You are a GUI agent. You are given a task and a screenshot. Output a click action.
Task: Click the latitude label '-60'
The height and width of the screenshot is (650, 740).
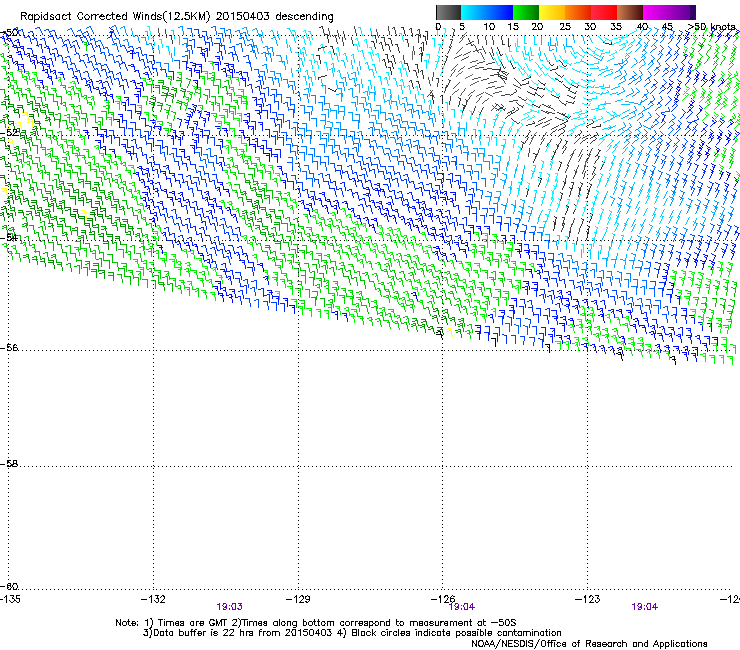pyautogui.click(x=9, y=587)
